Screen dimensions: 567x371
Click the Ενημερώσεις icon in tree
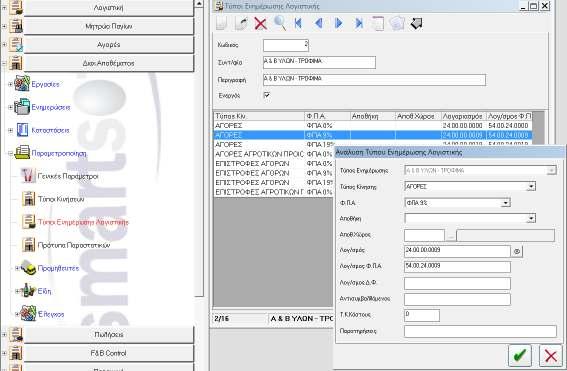pos(22,107)
